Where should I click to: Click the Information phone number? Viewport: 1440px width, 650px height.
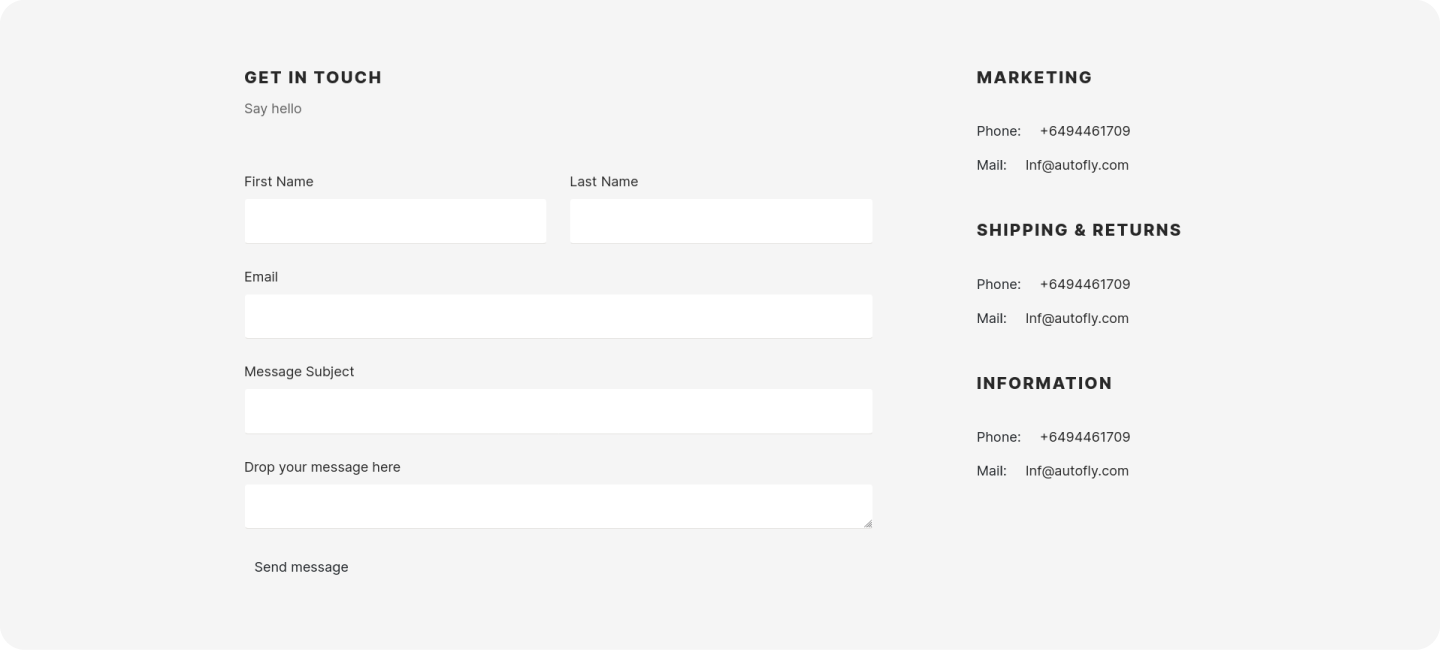pos(1085,437)
